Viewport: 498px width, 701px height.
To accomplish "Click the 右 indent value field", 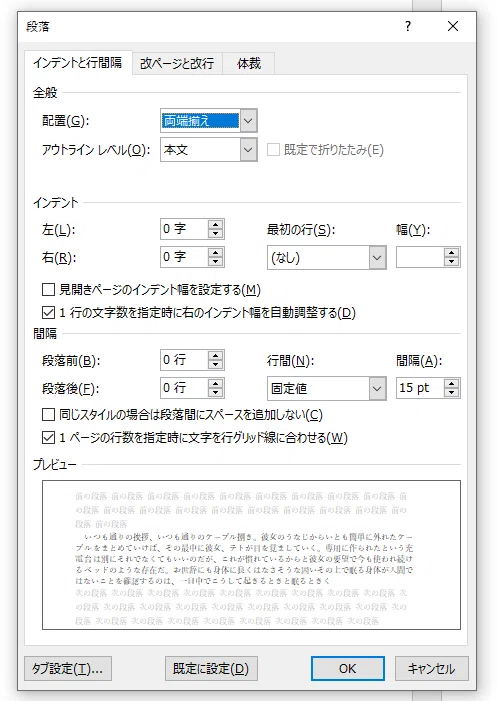I will [x=184, y=257].
